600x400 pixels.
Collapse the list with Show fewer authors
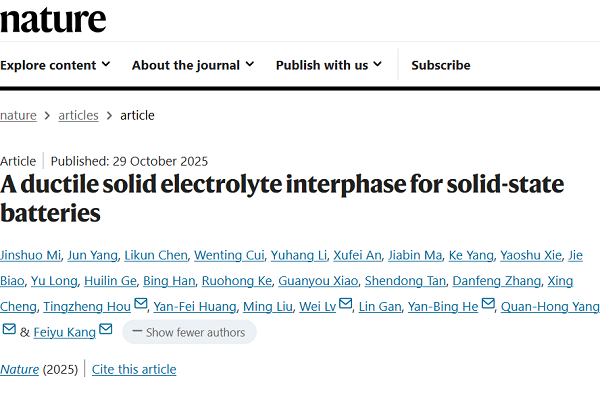189,332
